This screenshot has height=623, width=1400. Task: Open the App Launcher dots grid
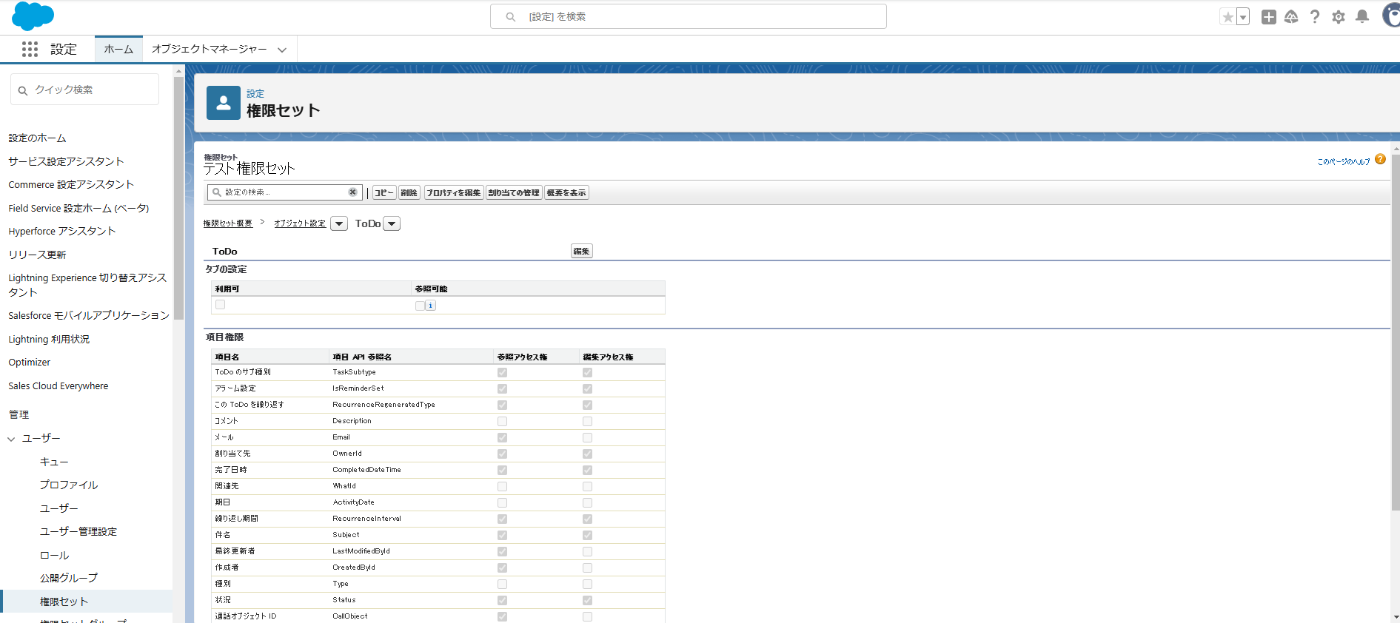(x=30, y=49)
